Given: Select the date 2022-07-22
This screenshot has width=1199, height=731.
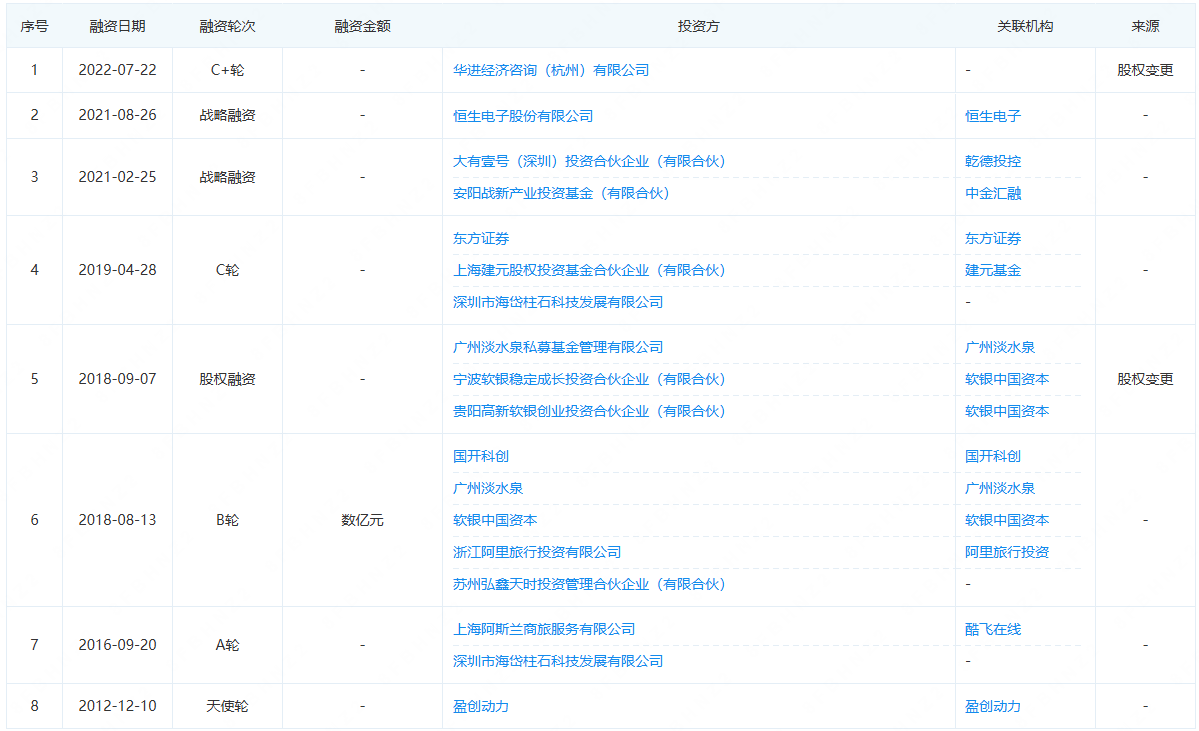Looking at the screenshot, I should pyautogui.click(x=117, y=70).
